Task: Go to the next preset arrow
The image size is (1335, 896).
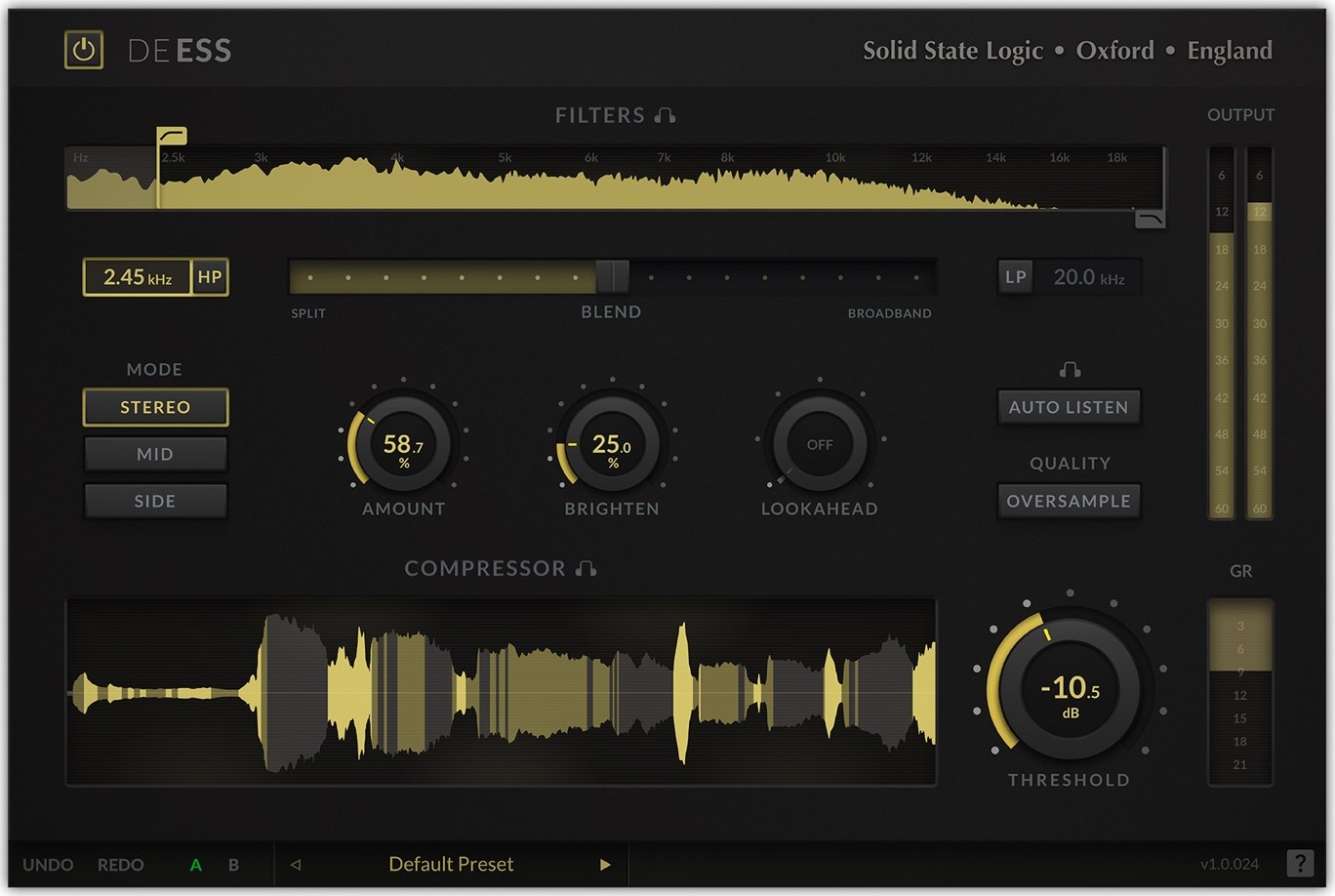Action: coord(605,864)
